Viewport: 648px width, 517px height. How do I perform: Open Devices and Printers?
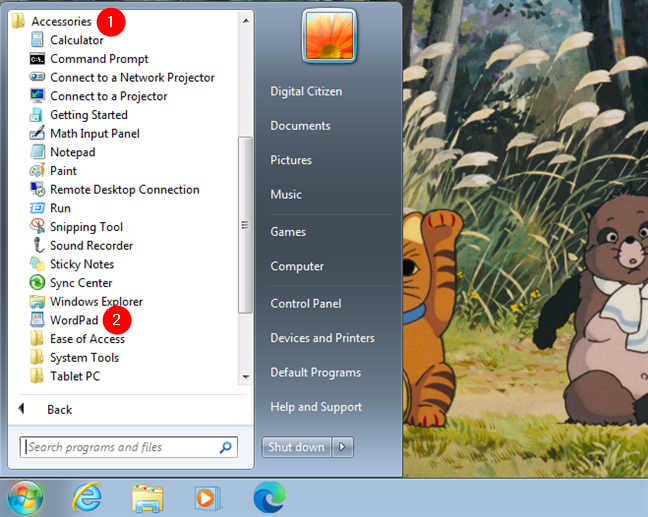pos(322,338)
